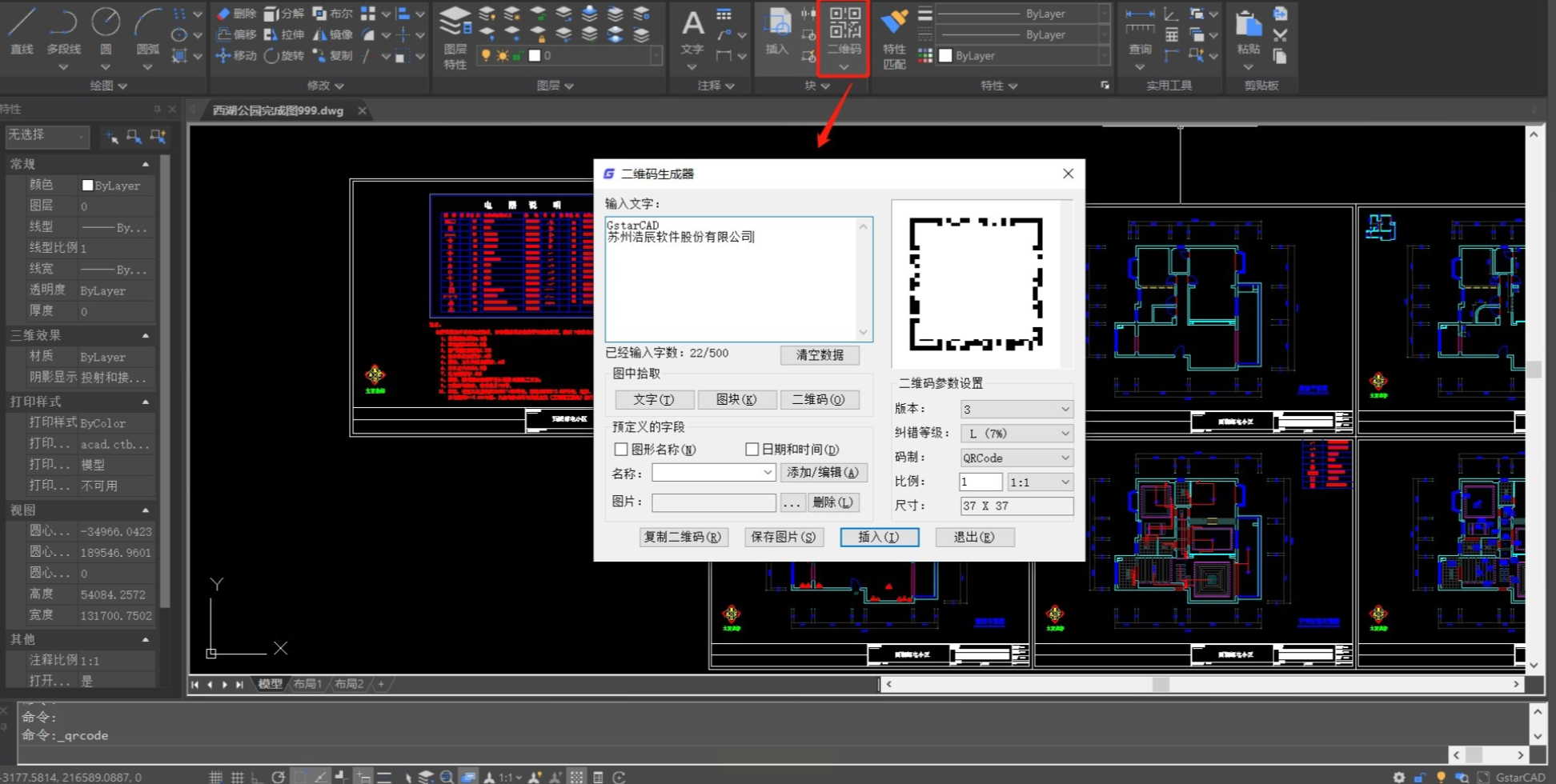
Task: Click the ByLayer color swatch in properties
Action: coord(88,186)
